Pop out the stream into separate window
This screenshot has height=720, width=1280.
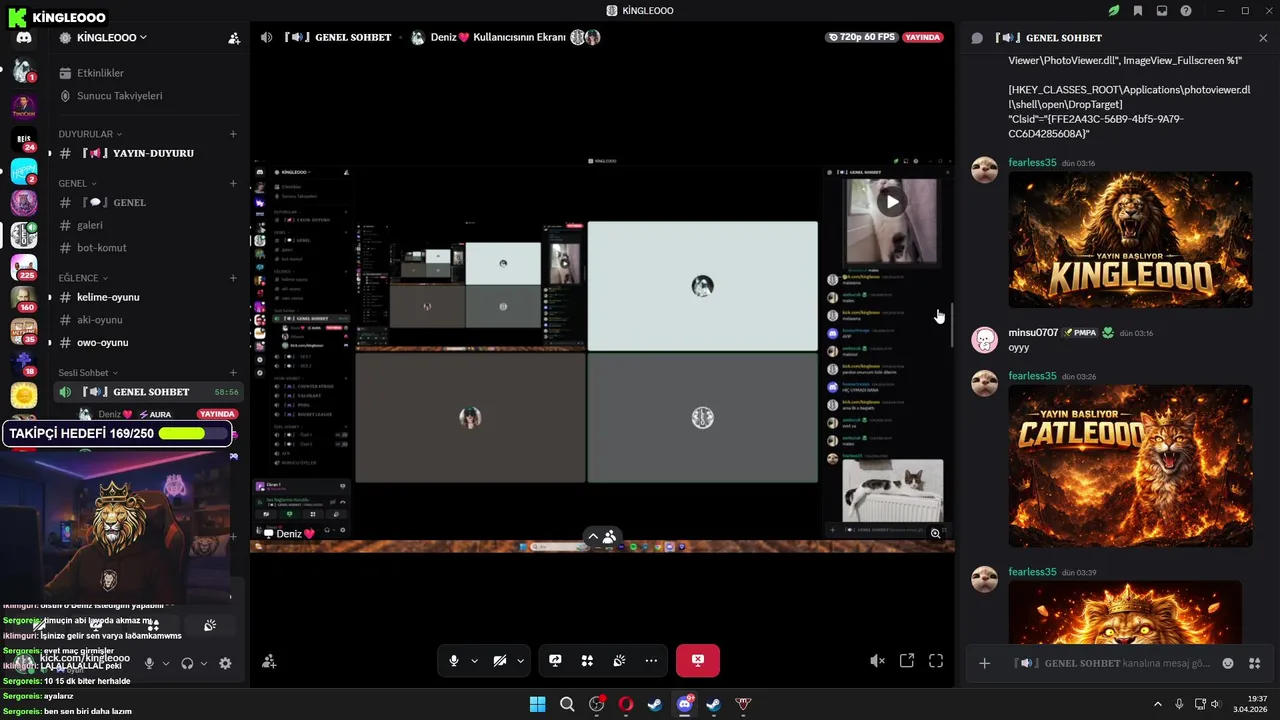coord(907,661)
